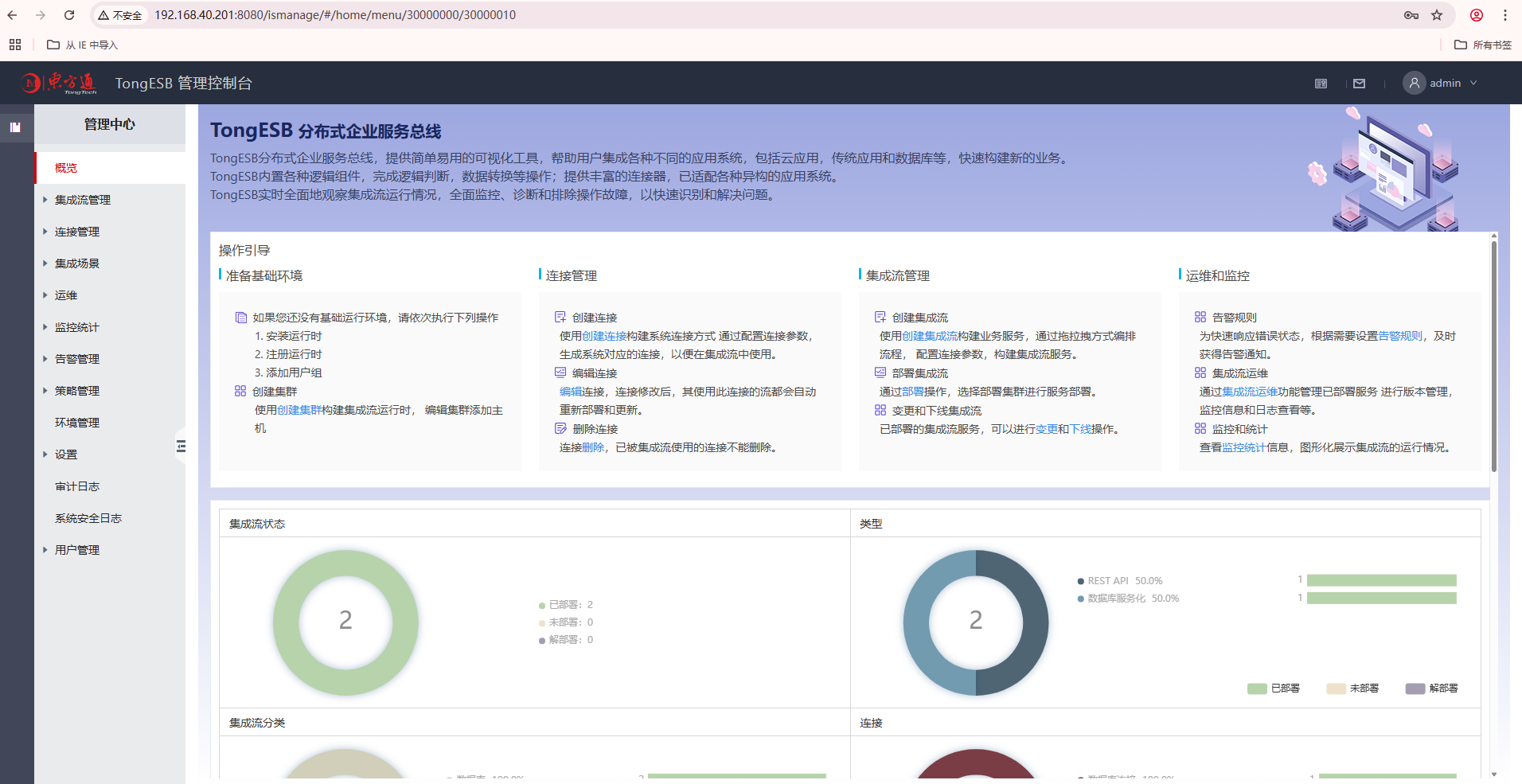Screen dimensions: 1522x784
Task: Click the icon beside the 创建连接 heading
Action: 560,318
